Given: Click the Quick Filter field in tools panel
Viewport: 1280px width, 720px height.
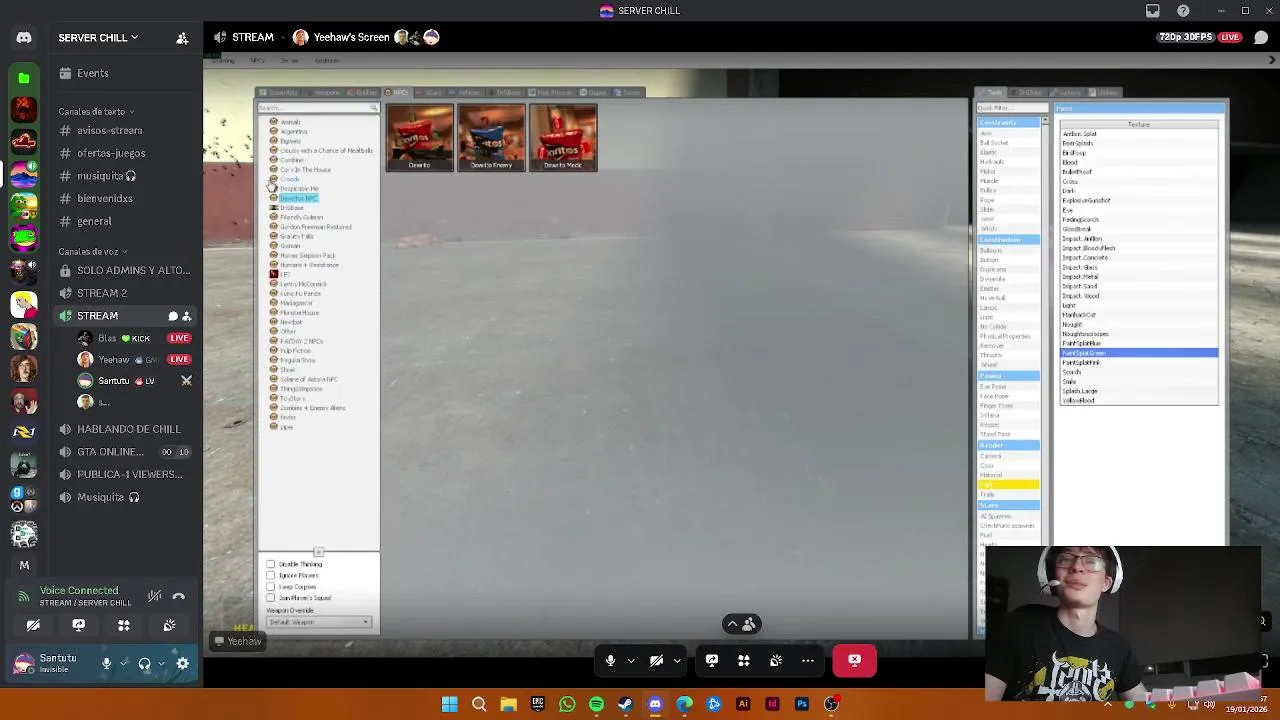Looking at the screenshot, I should pos(1011,108).
